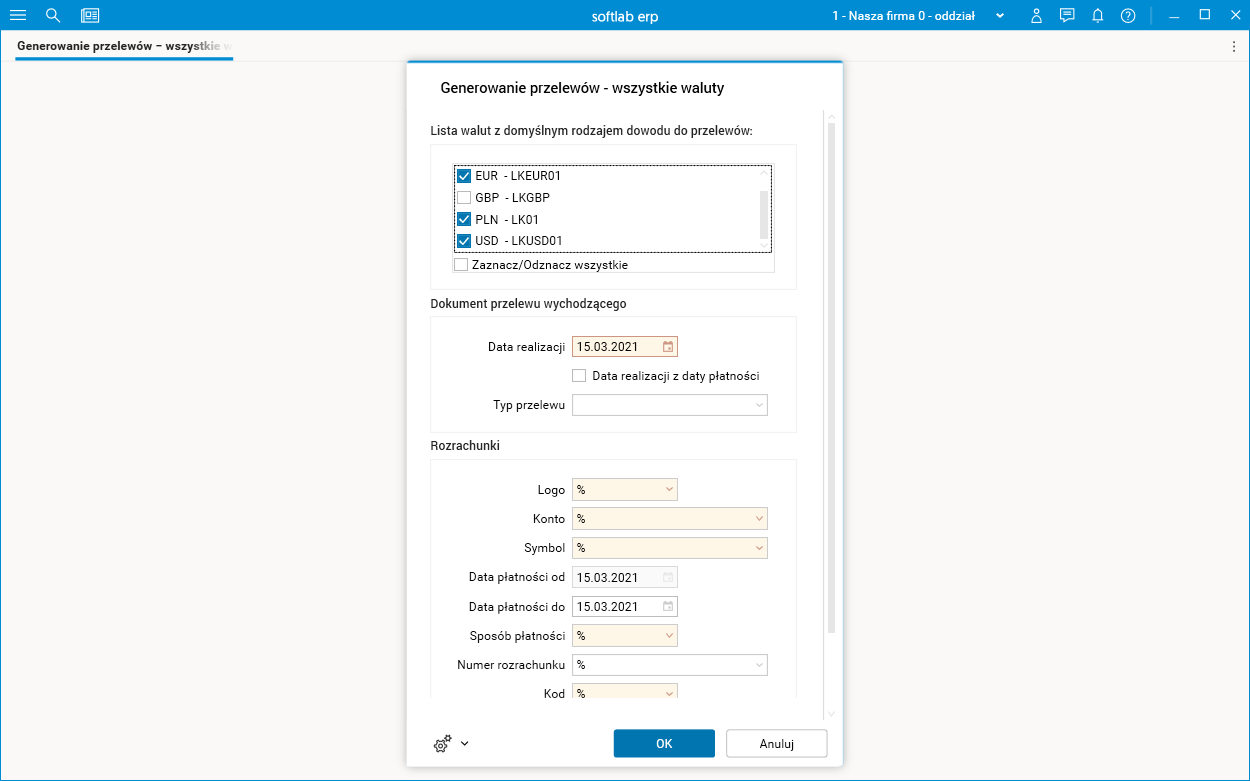Select the Generowanie przelewów tab
This screenshot has width=1250, height=781.
click(124, 46)
